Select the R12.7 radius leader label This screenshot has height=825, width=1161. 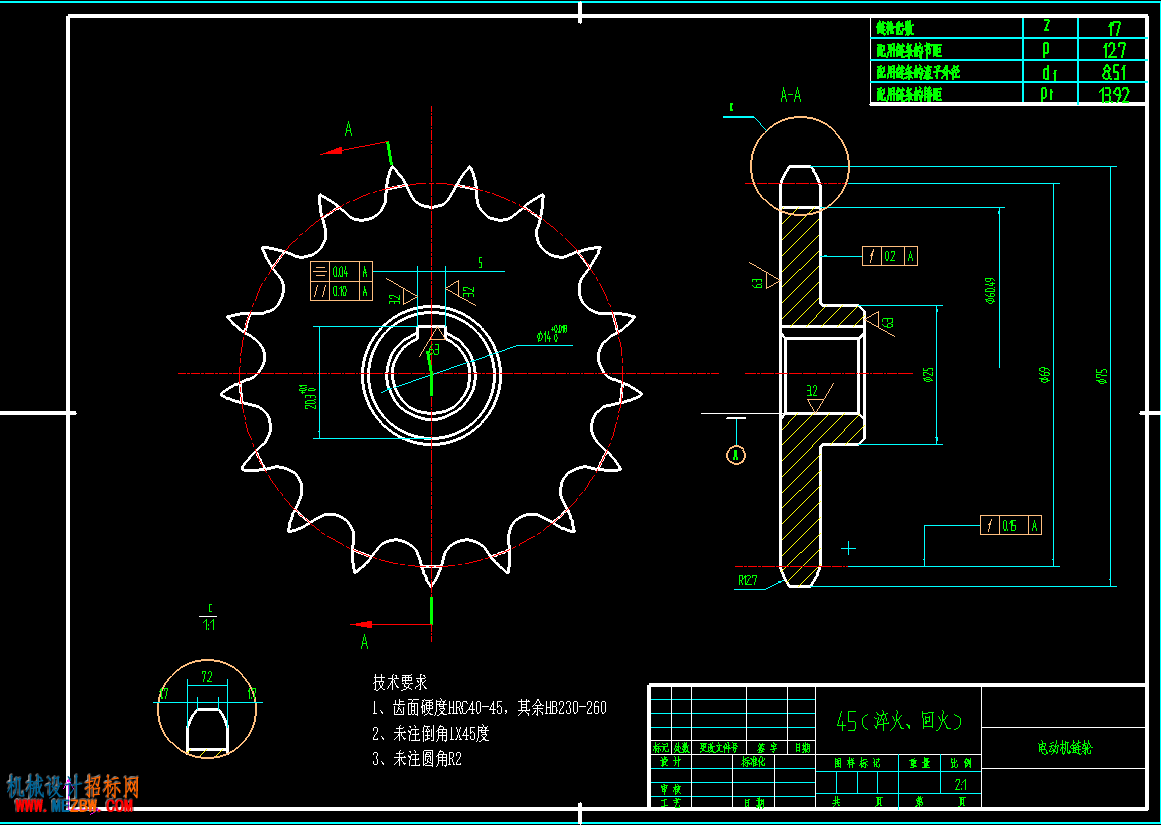tap(747, 582)
